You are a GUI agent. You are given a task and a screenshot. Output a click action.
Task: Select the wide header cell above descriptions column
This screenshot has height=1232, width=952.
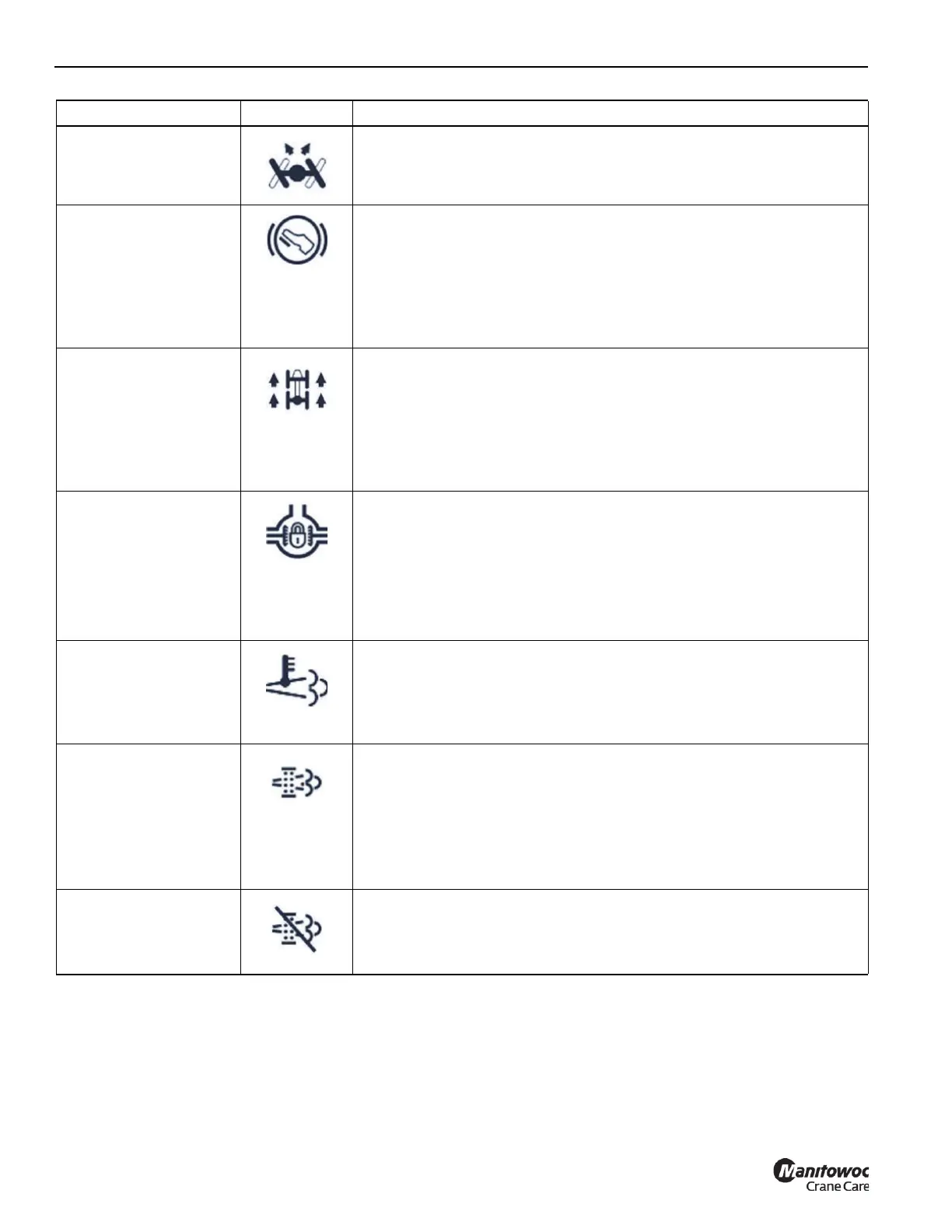(610, 113)
